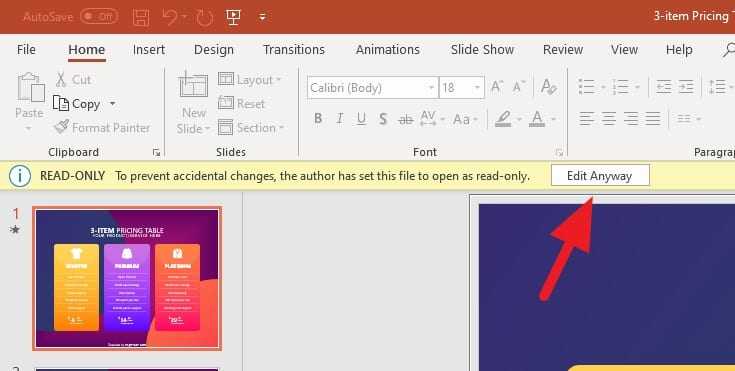
Task: Click the Undo arrow icon
Action: (170, 17)
